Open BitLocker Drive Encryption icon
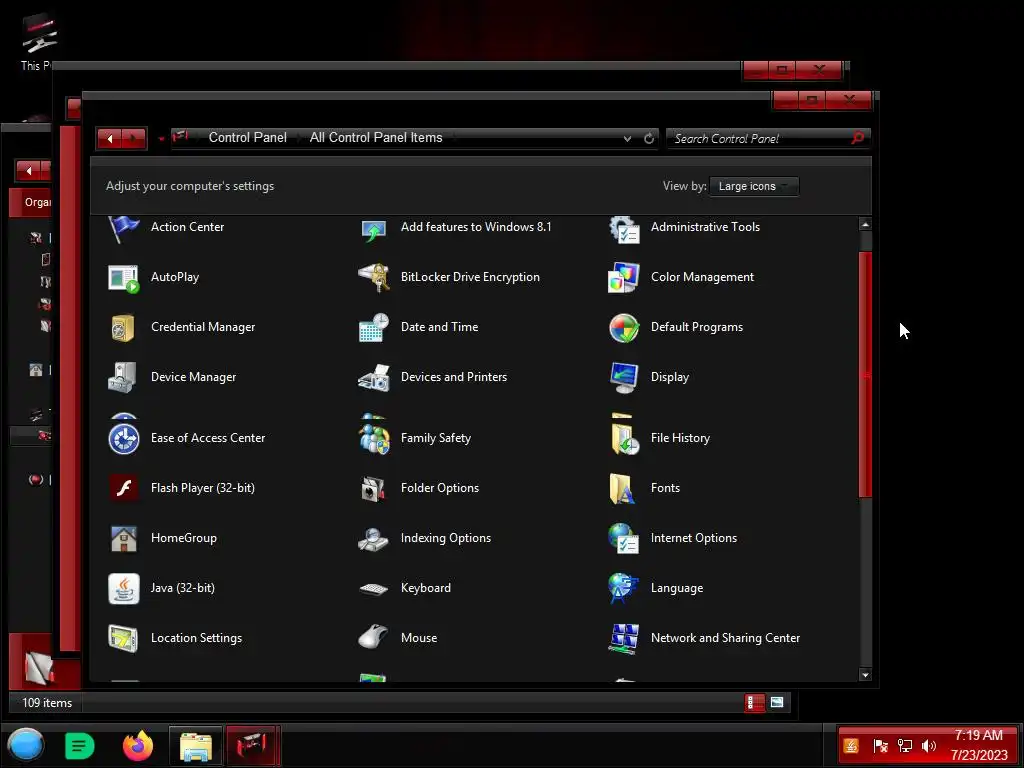Viewport: 1024px width, 768px height. point(374,278)
